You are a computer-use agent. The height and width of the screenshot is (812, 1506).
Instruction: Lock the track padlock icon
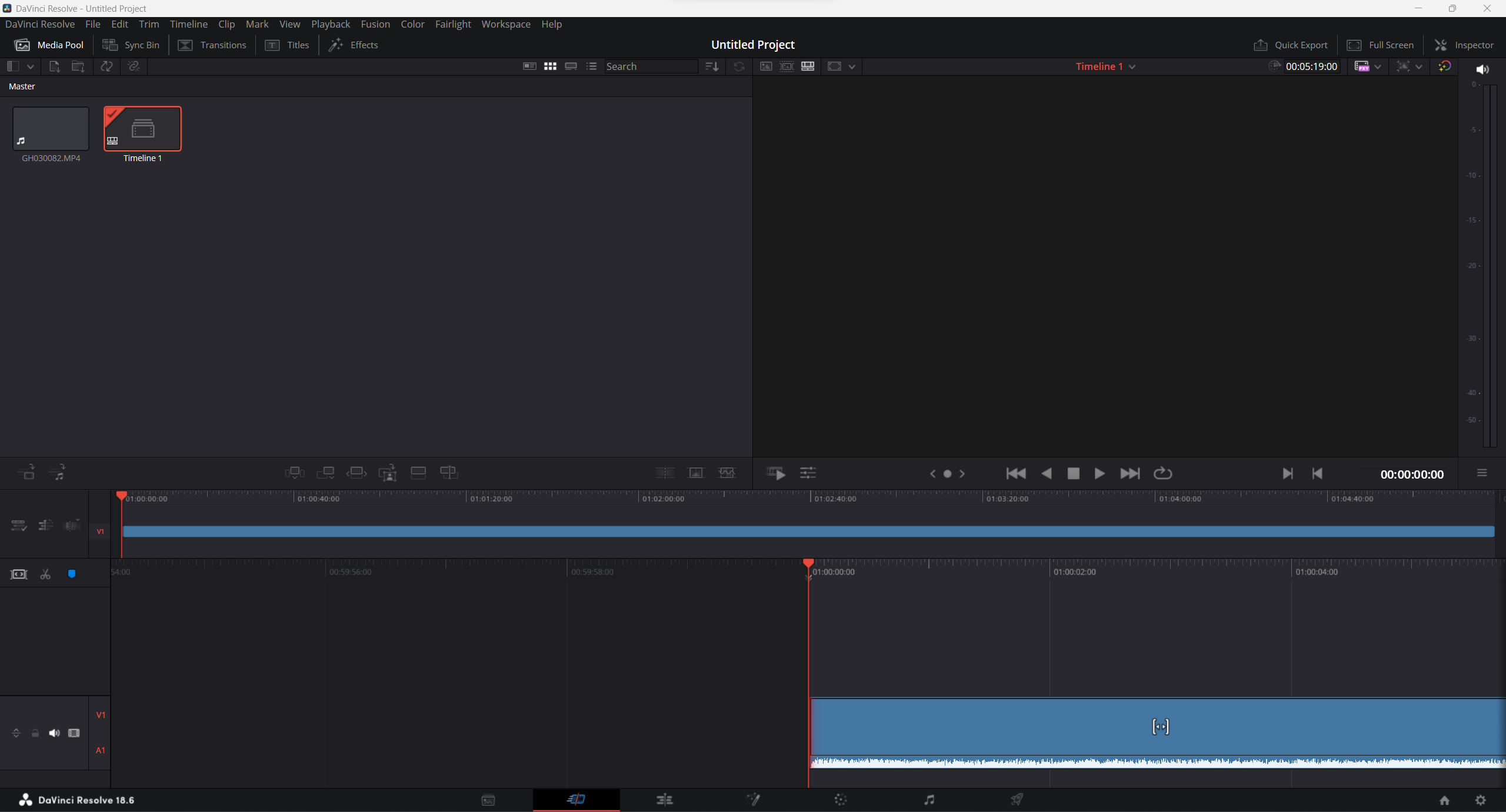coord(35,733)
